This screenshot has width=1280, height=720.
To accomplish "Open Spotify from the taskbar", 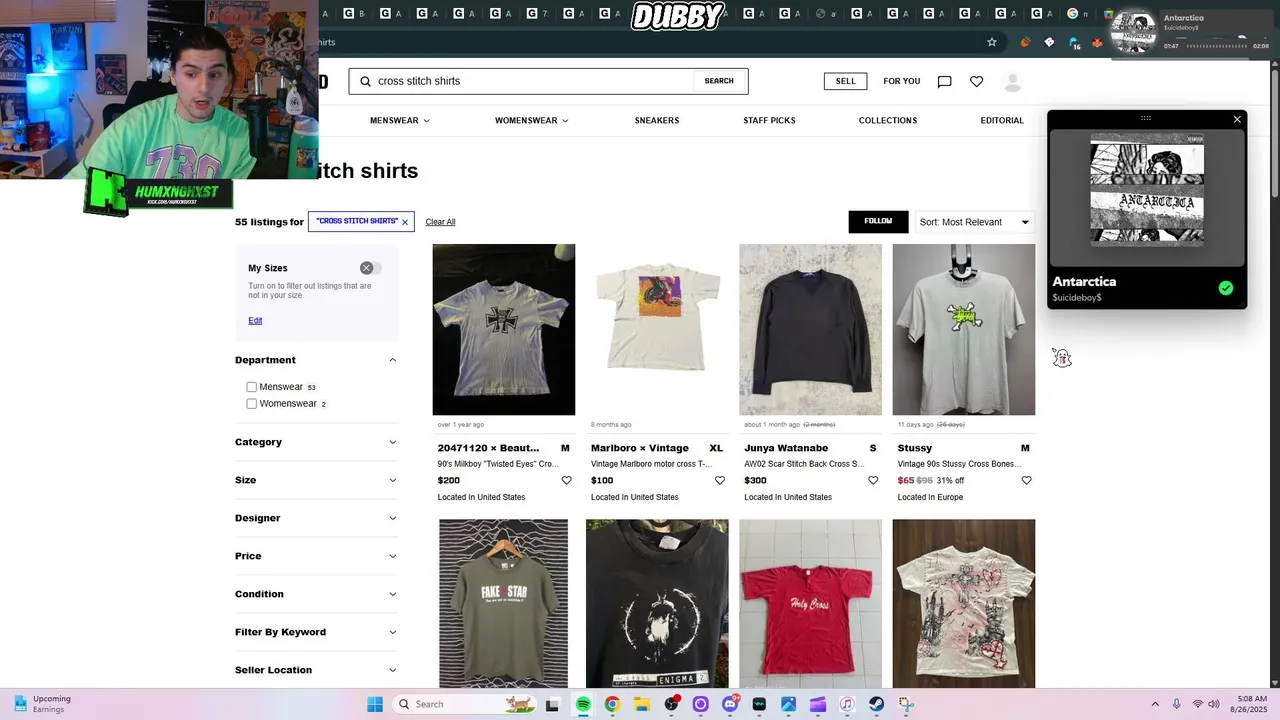I will [583, 704].
